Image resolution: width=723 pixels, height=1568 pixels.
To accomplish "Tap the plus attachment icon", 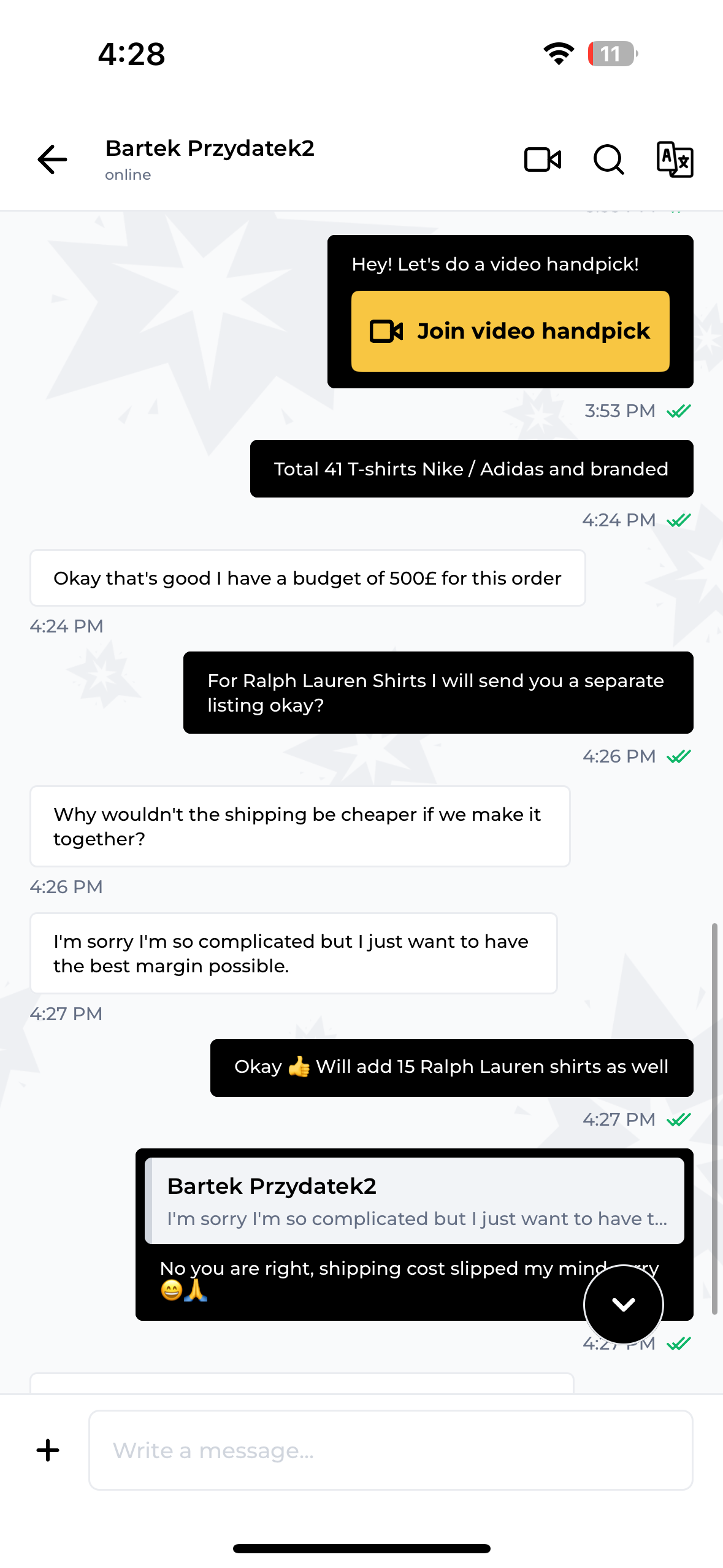I will [x=48, y=1450].
